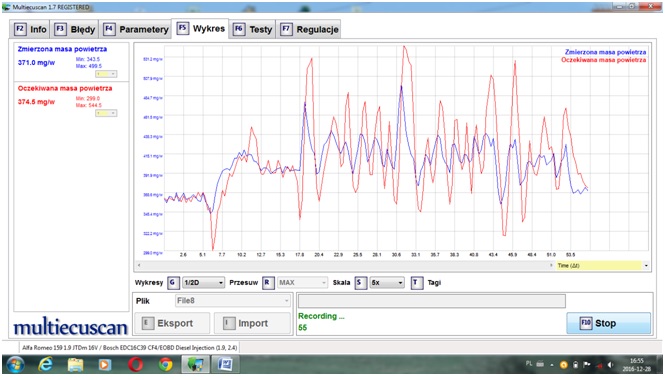This screenshot has width=665, height=380.
Task: Click the volume icon in system tray
Action: coord(610,365)
